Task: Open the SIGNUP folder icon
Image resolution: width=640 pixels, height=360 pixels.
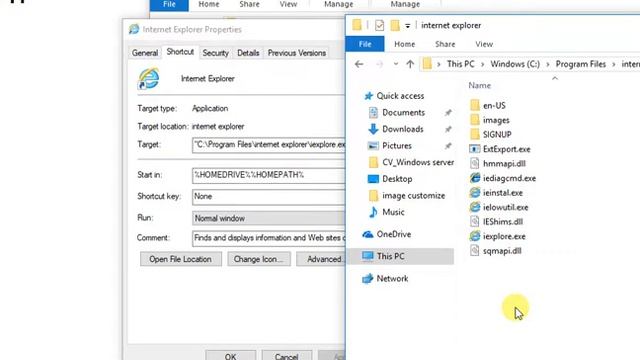Action: pos(475,134)
